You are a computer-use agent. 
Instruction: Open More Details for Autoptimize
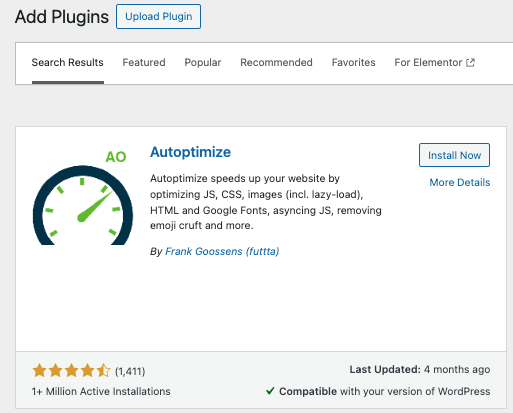coord(460,182)
